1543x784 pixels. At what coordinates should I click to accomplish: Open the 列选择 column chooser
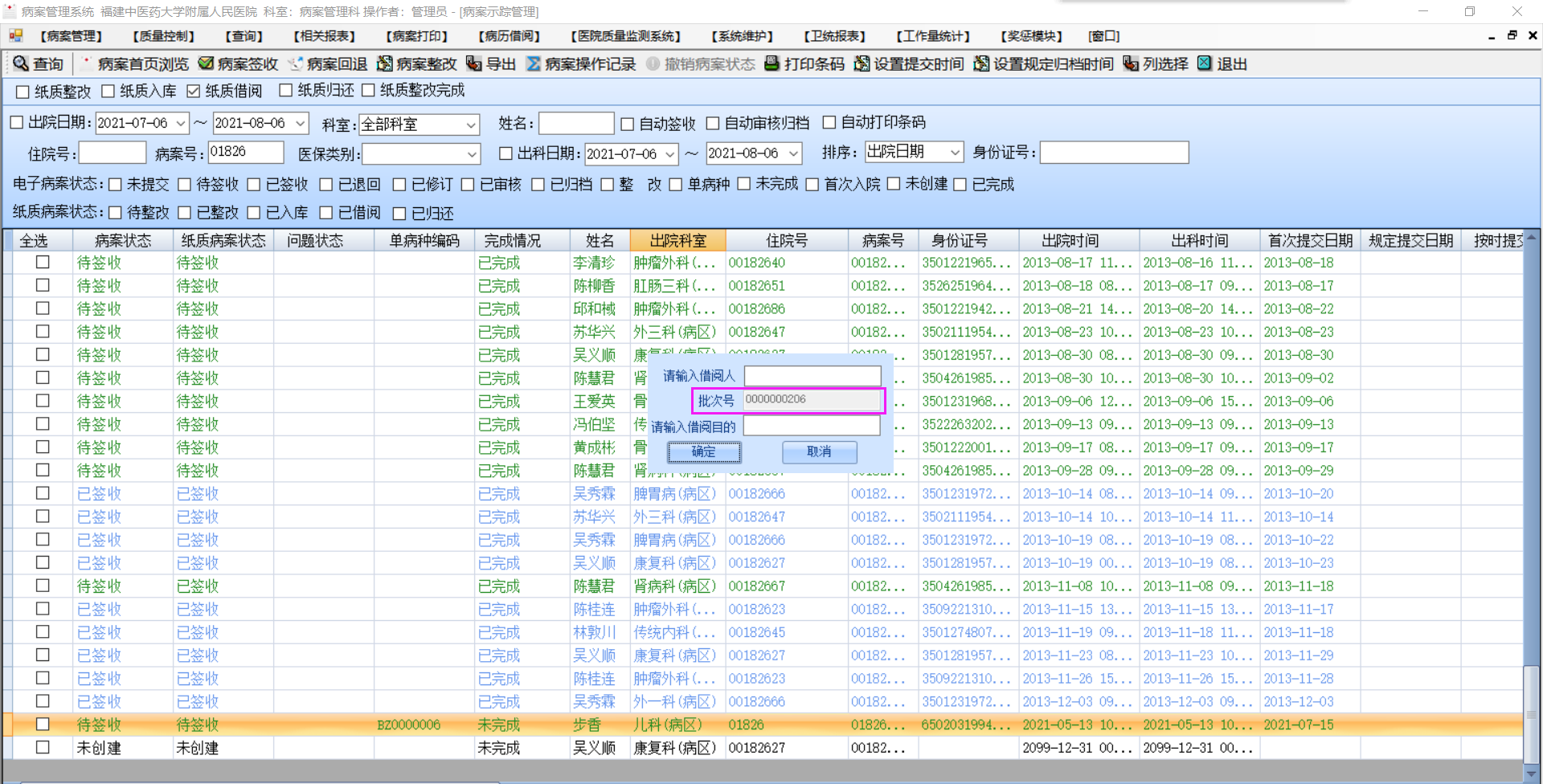(1131, 63)
